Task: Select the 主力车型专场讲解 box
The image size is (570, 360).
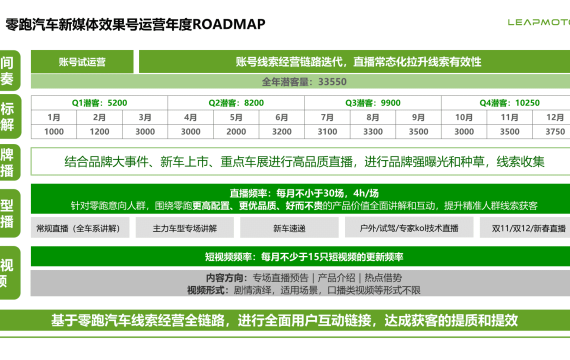Action: coord(185,228)
